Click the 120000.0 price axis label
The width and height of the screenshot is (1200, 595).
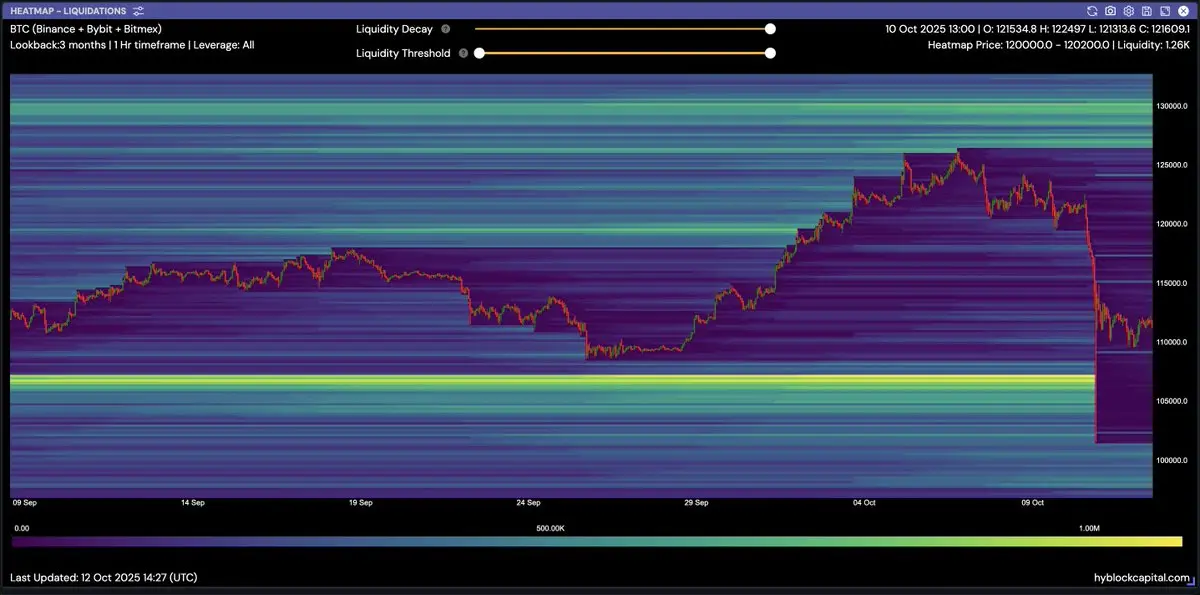tap(1172, 224)
